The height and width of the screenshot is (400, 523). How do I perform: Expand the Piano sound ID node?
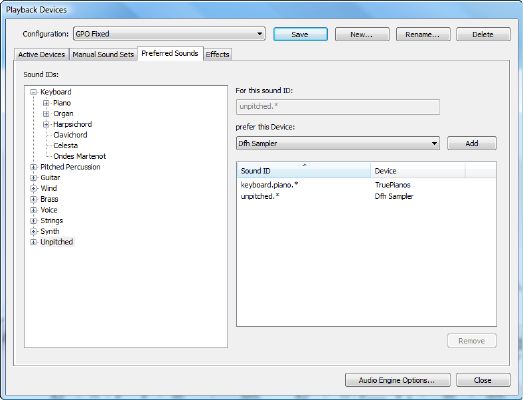point(46,103)
